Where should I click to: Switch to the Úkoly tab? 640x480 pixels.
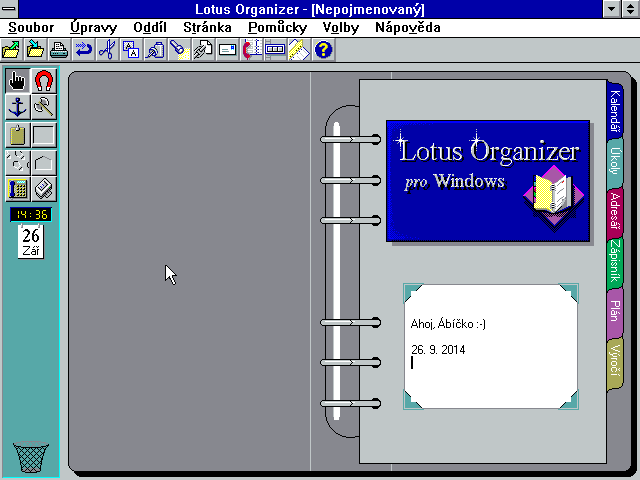coord(615,161)
